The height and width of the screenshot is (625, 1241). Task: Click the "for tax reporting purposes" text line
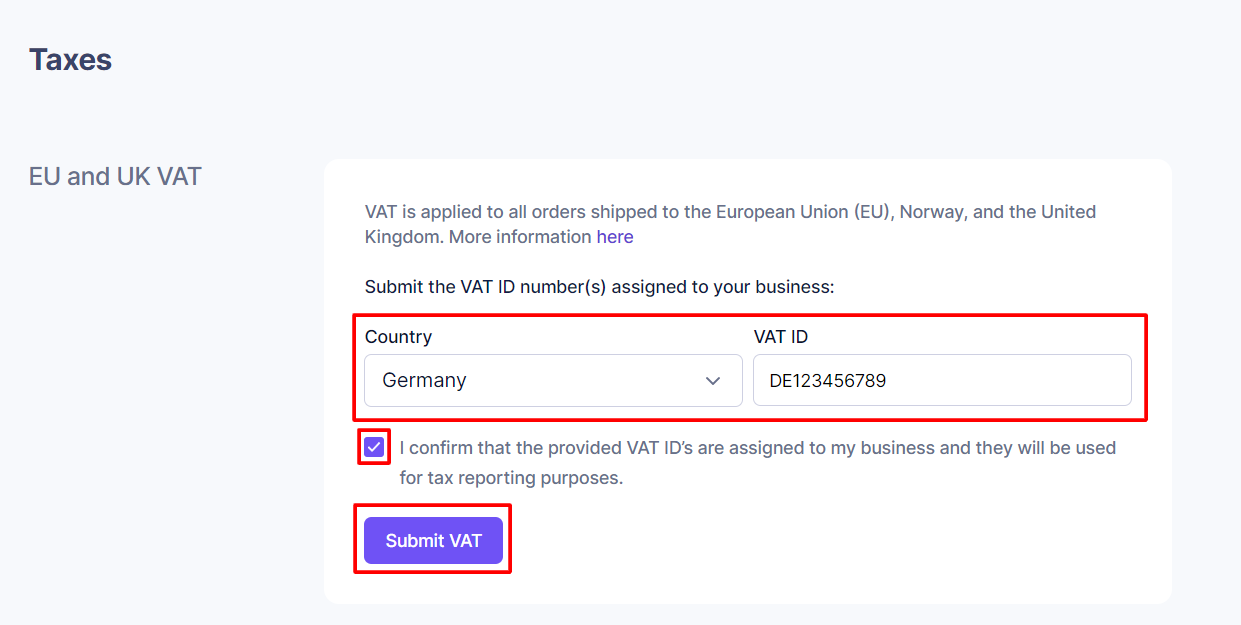(x=511, y=478)
